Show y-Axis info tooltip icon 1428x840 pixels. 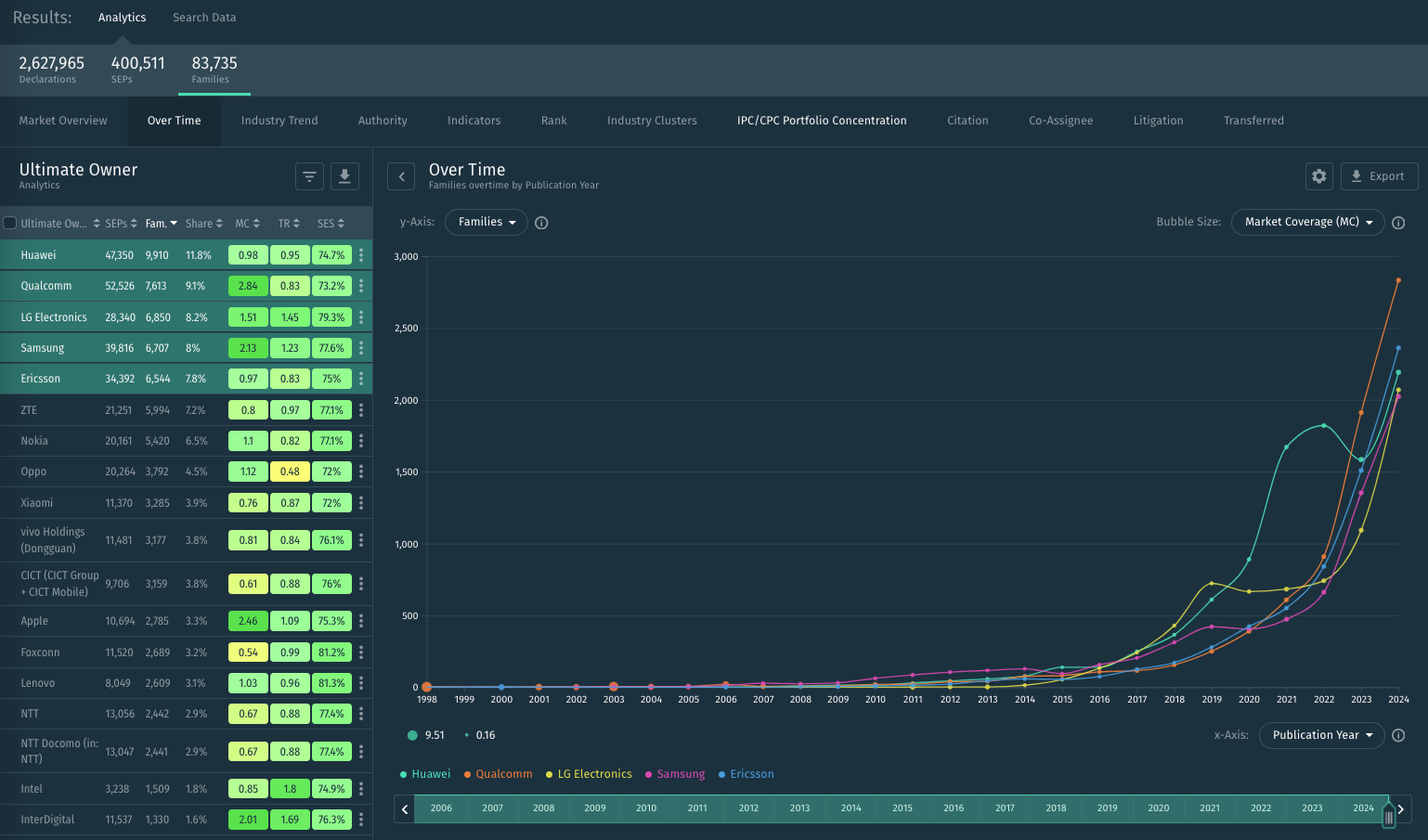pos(541,223)
